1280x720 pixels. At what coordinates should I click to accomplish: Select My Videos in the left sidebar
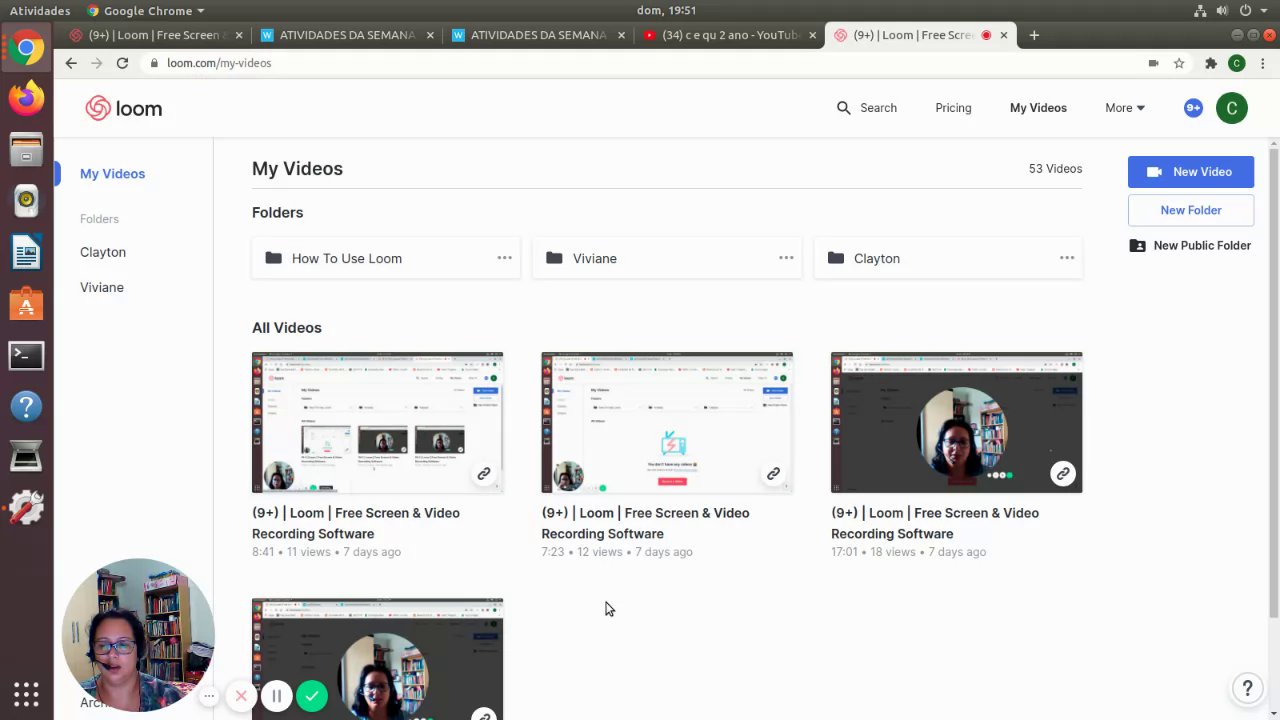pos(112,174)
